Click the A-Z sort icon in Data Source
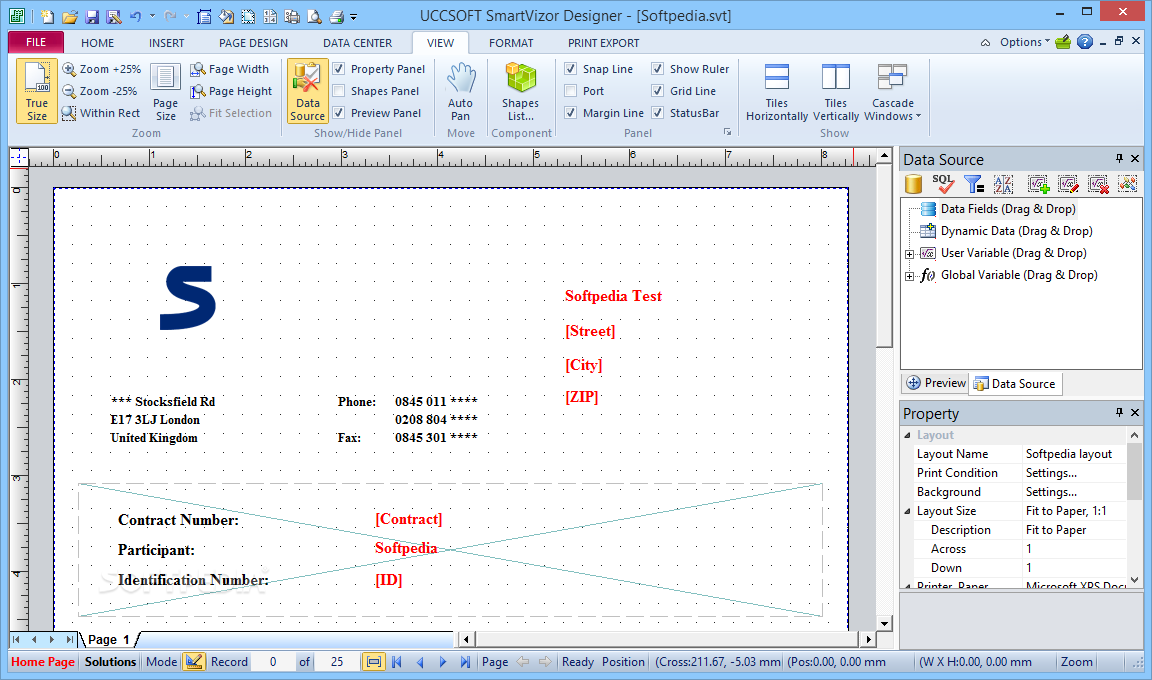Viewport: 1152px width, 680px height. pos(1003,184)
